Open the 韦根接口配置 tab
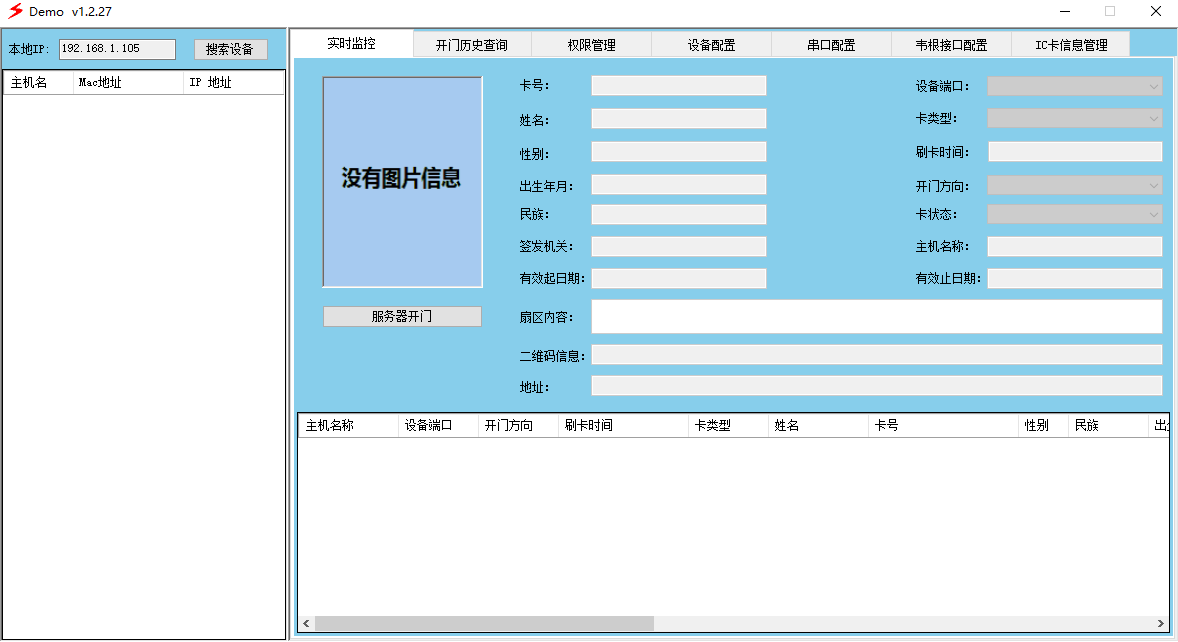1178x642 pixels. point(951,45)
